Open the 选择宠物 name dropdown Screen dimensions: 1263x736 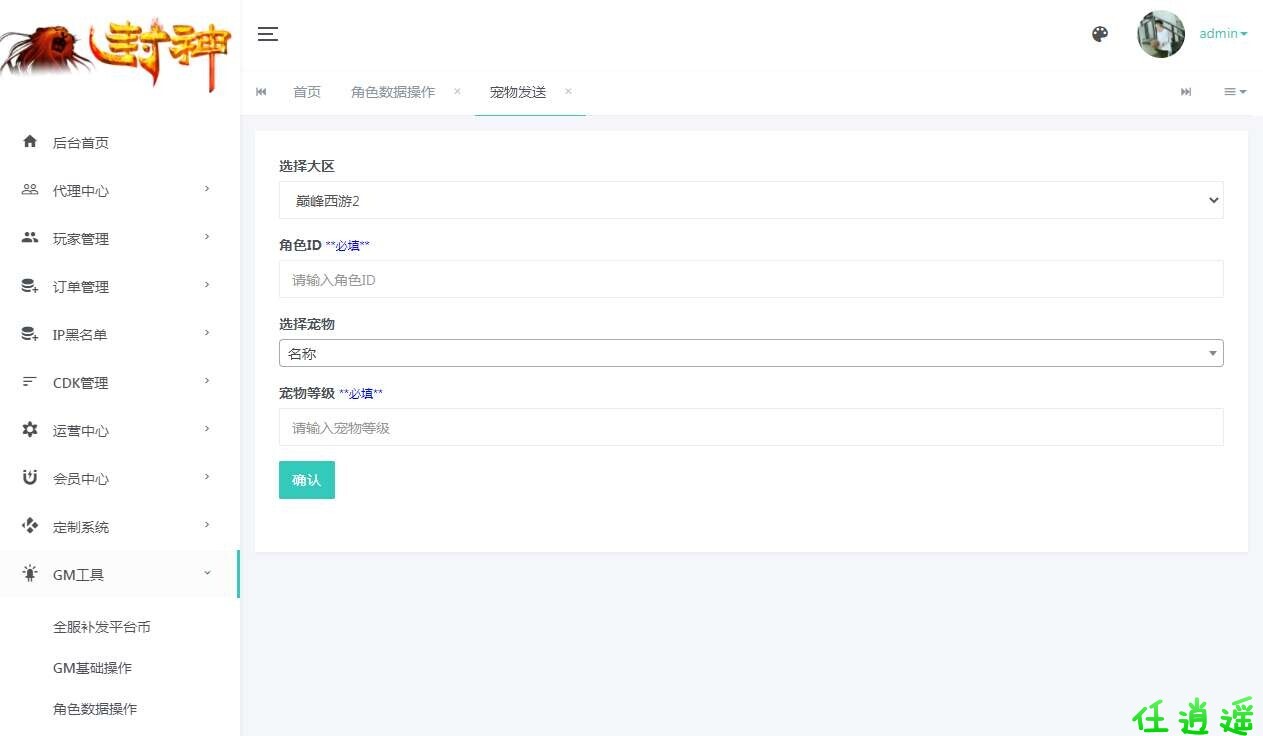tap(750, 353)
